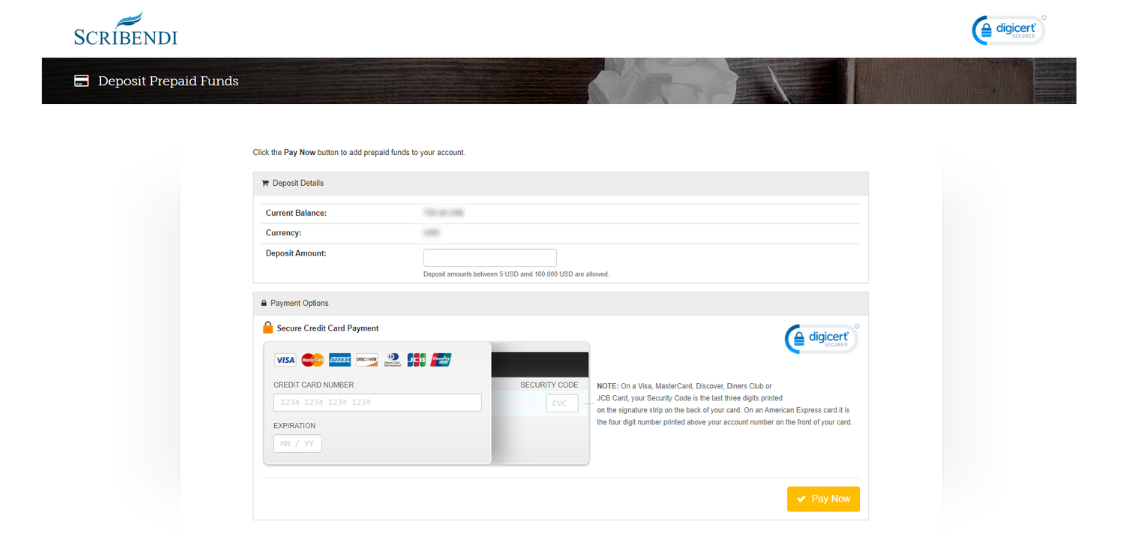Click the Current Balance label
Screen dimensions: 1131x539
pyautogui.click(x=296, y=213)
